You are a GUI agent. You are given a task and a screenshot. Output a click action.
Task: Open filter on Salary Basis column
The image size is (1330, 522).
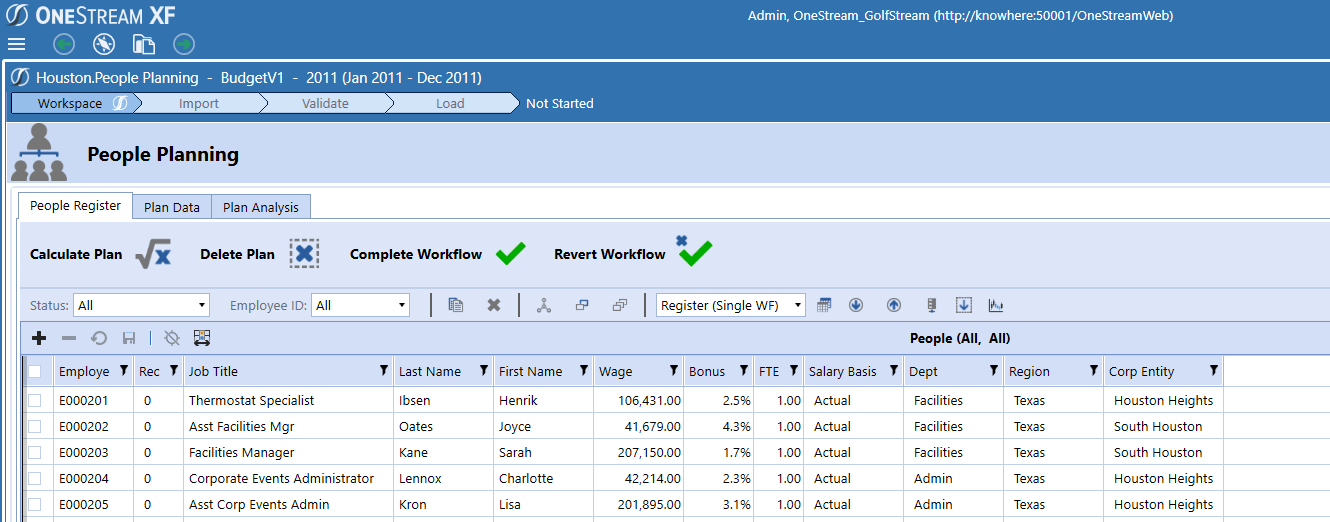(893, 370)
